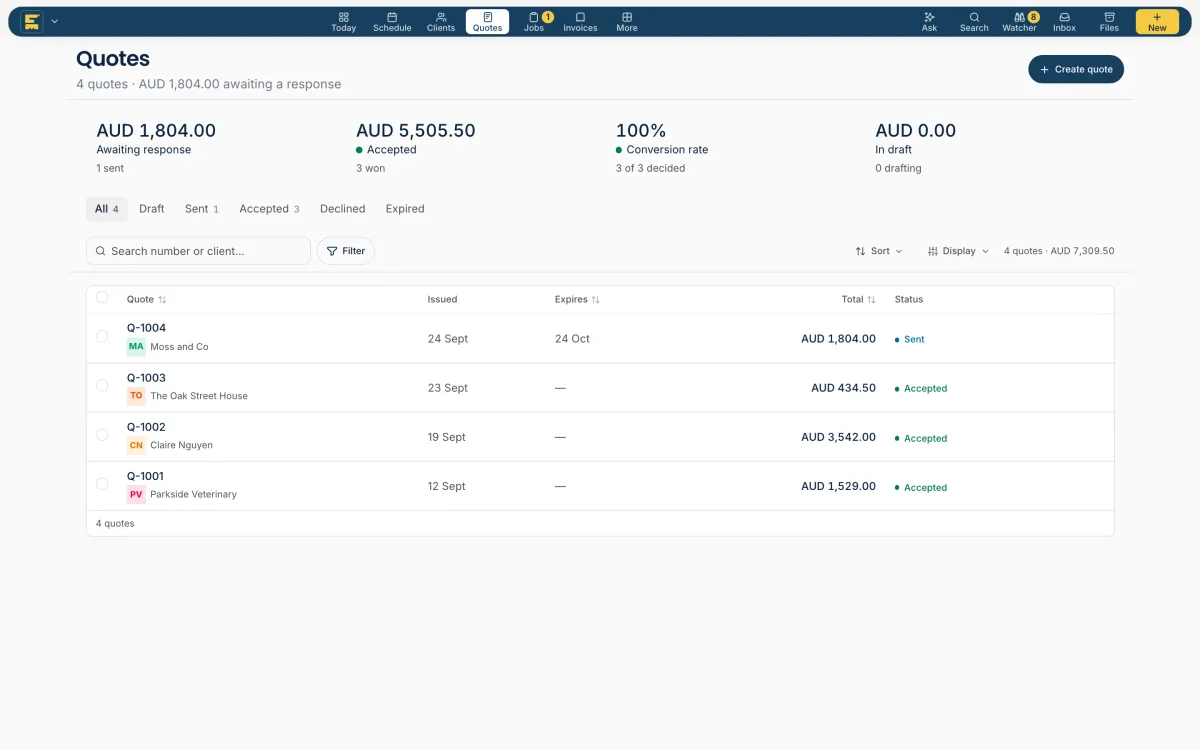The height and width of the screenshot is (750, 1200).
Task: Open the Today dashboard icon
Action: (x=343, y=17)
